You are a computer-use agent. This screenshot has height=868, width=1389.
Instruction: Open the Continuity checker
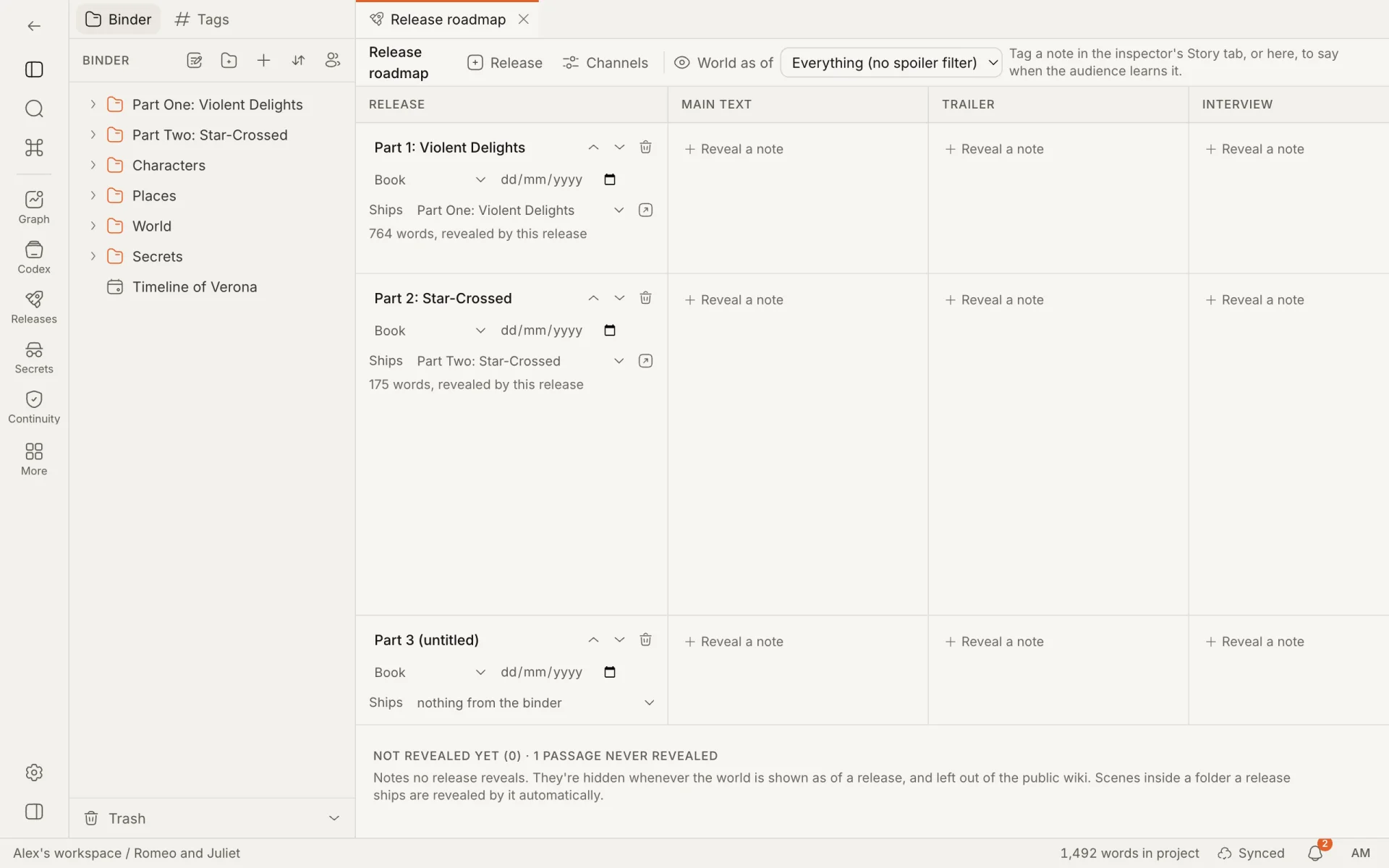point(34,407)
